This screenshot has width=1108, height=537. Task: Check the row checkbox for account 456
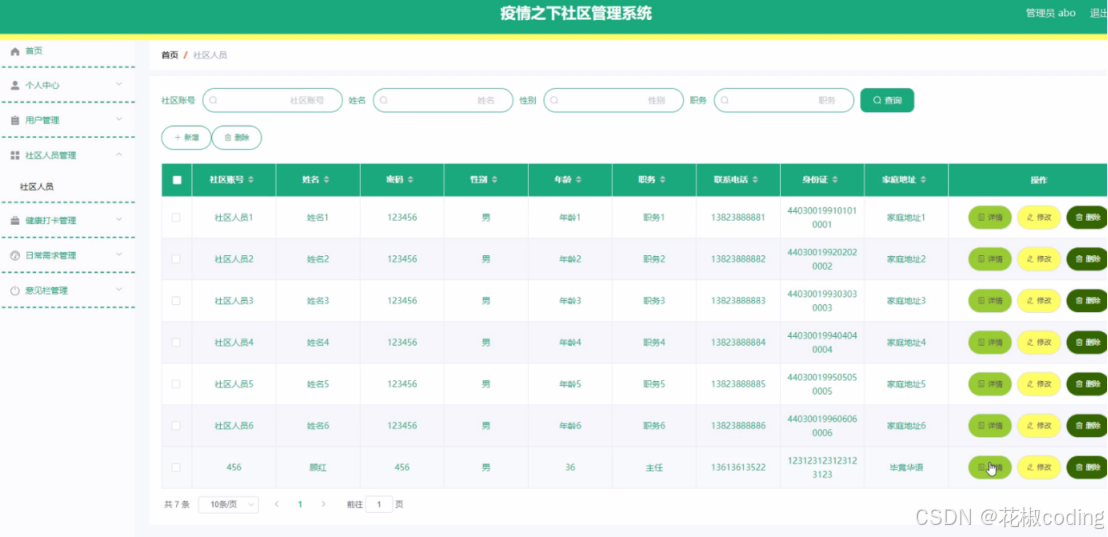(176, 468)
